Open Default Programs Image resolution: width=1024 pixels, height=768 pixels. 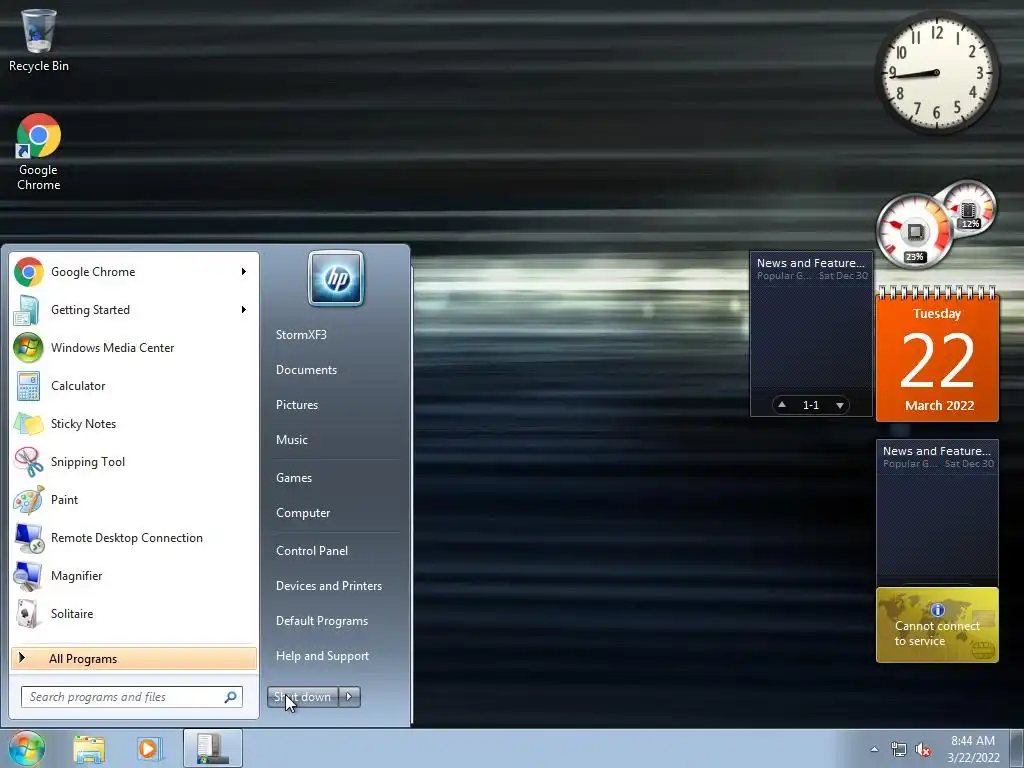322,621
